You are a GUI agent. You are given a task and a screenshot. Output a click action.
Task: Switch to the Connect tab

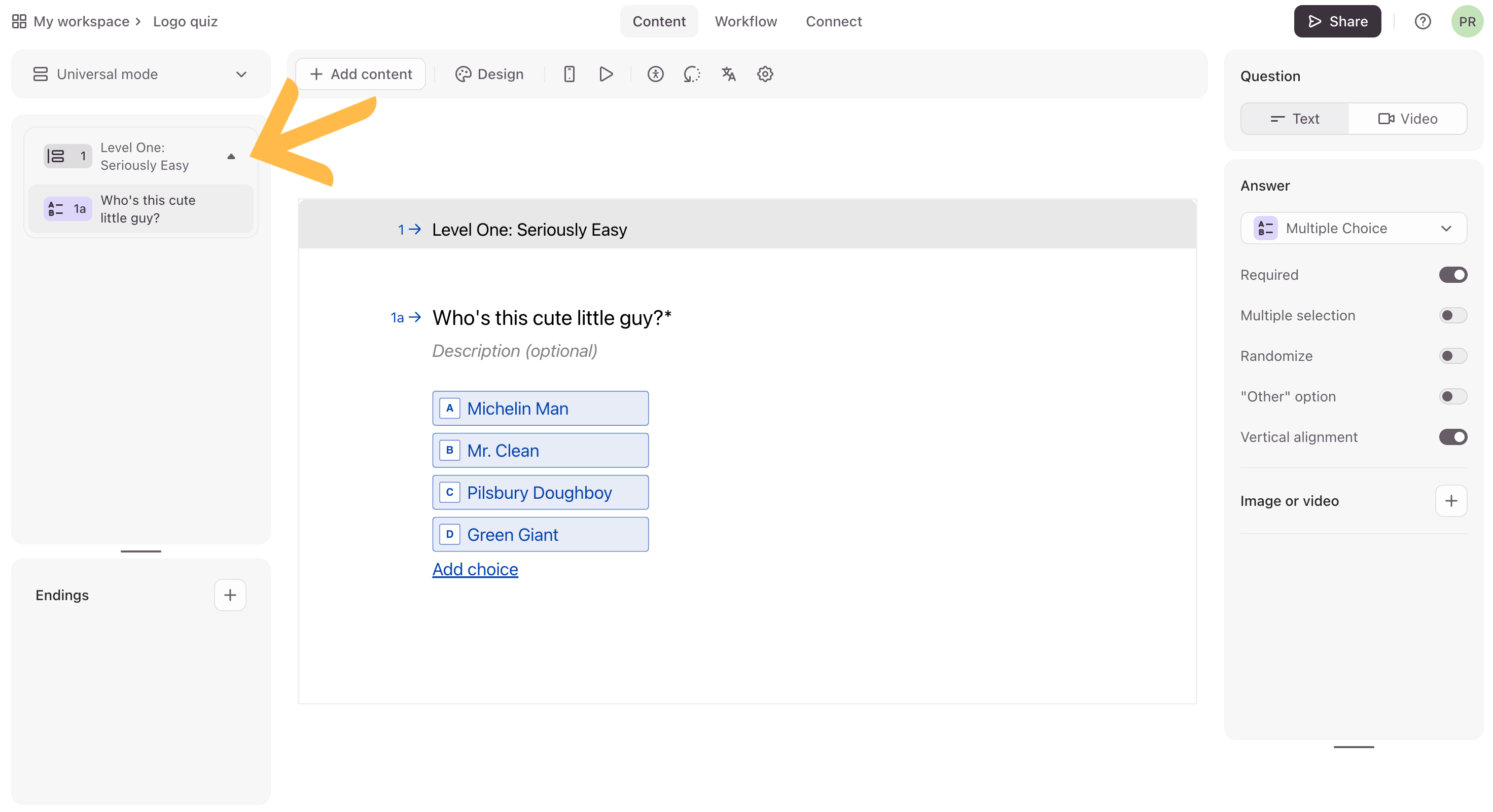[834, 21]
